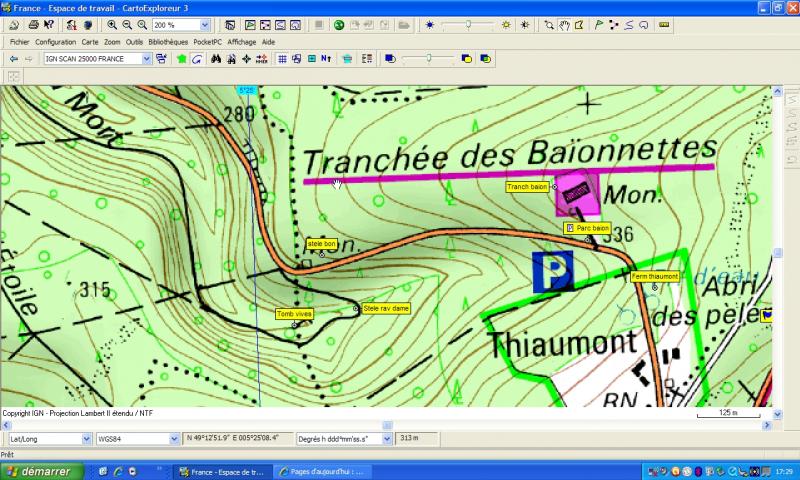Screen dimensions: 800x480
Task: Click the compass star icon
Action: point(246,59)
